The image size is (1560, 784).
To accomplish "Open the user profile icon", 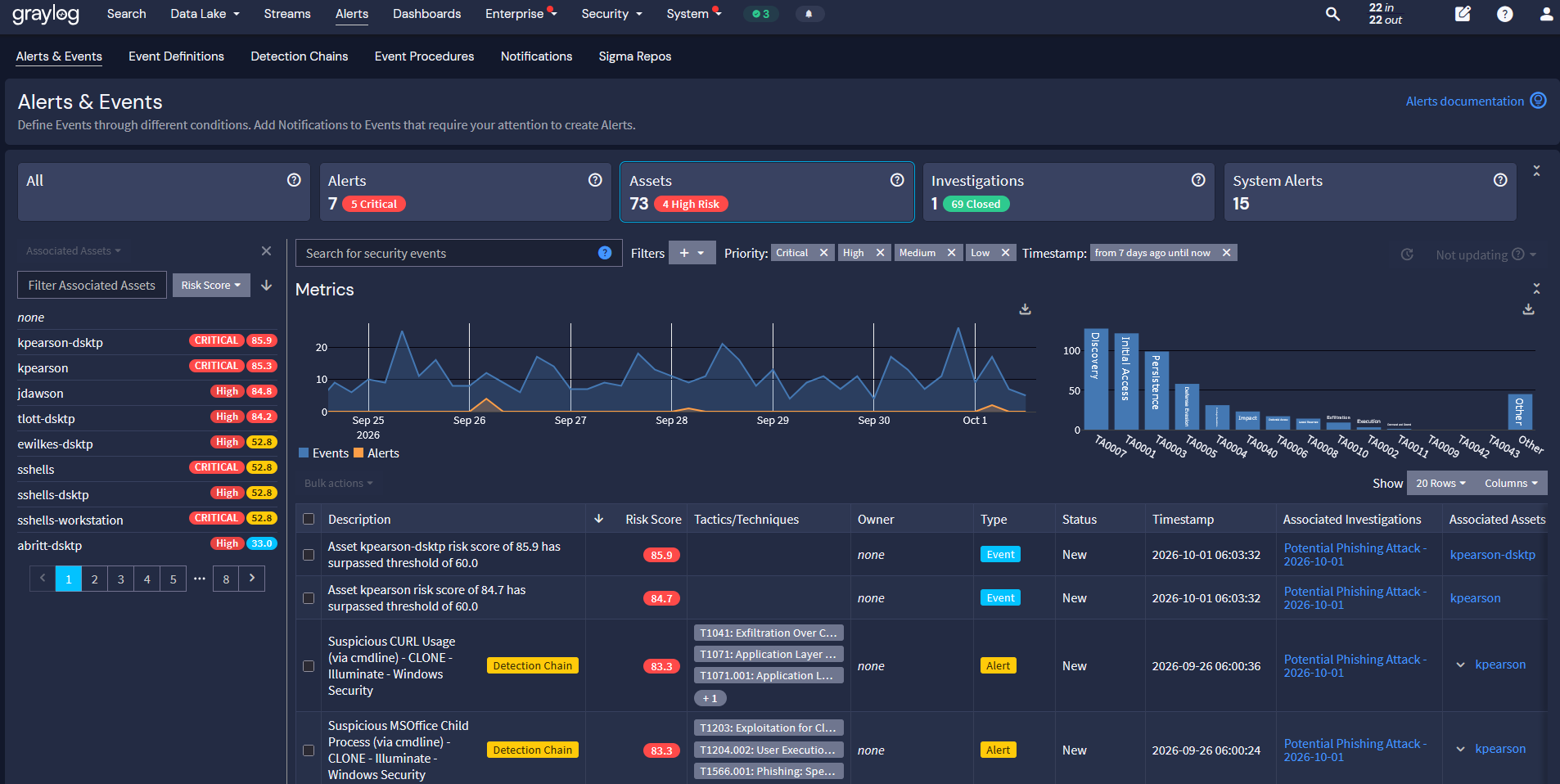I will point(1546,14).
